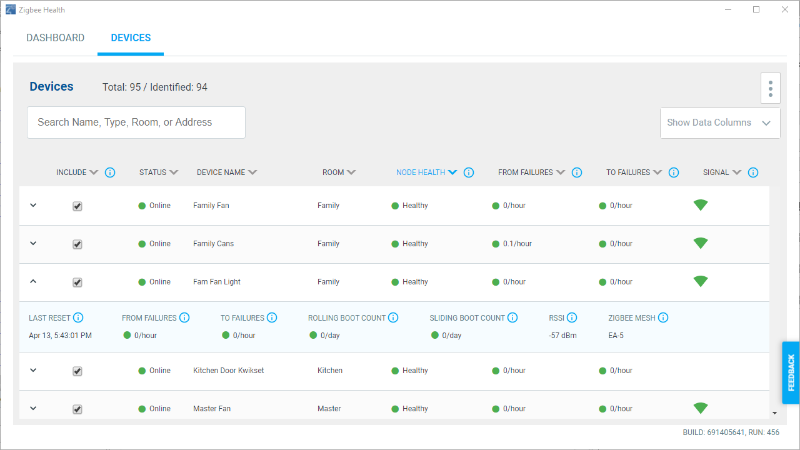
Task: Expand the Kitchen Door Kwikset row
Action: tap(33, 370)
